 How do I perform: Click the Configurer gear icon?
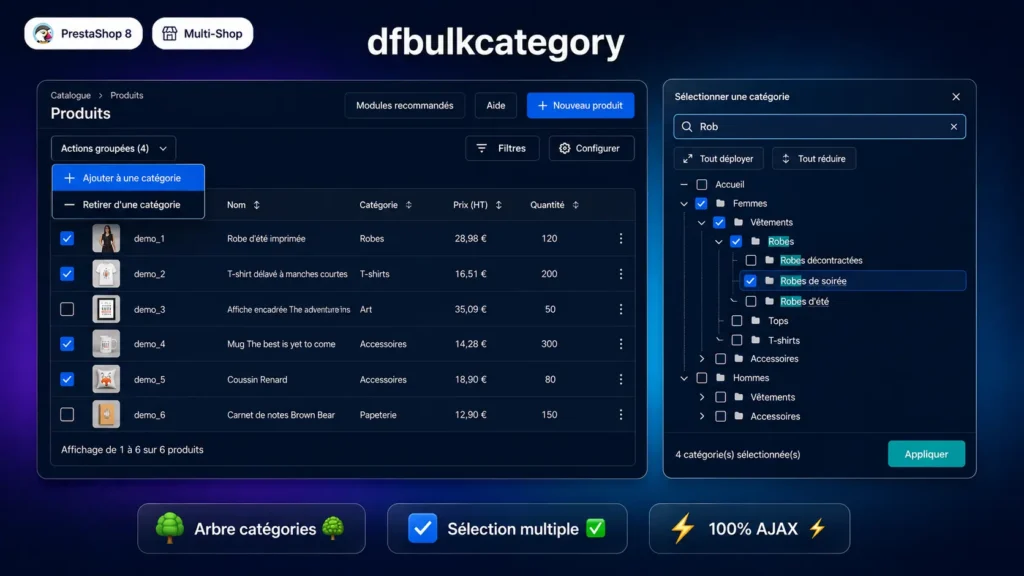coord(565,148)
